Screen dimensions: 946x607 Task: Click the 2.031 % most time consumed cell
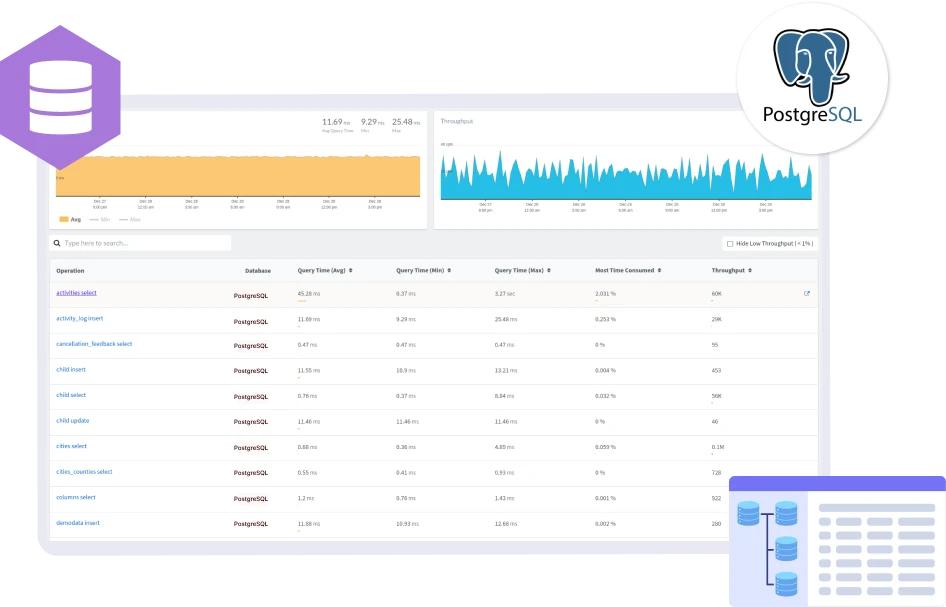tap(605, 294)
